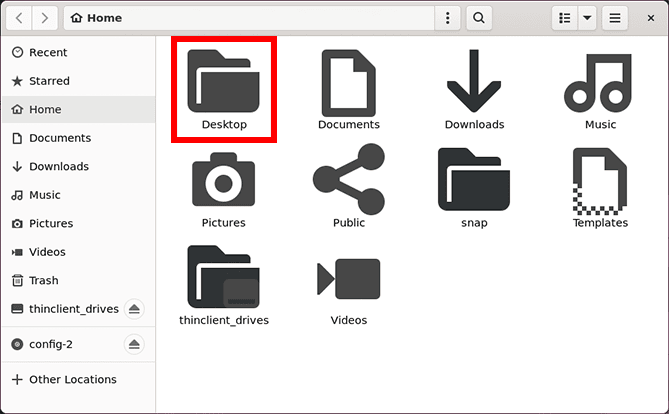Expand the view options dropdown arrow

(x=587, y=18)
